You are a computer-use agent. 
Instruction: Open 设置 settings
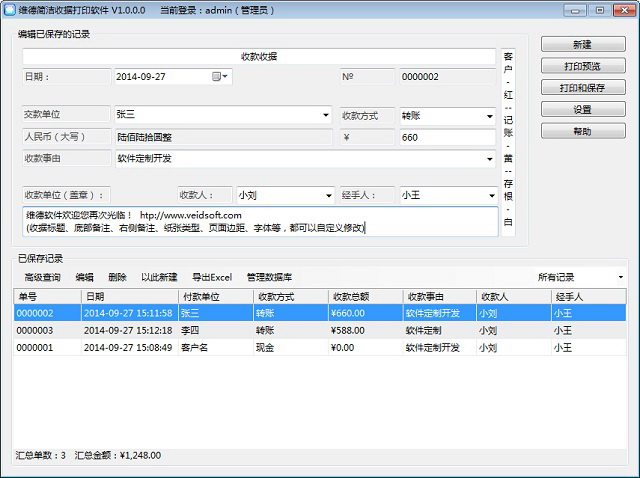(x=582, y=110)
